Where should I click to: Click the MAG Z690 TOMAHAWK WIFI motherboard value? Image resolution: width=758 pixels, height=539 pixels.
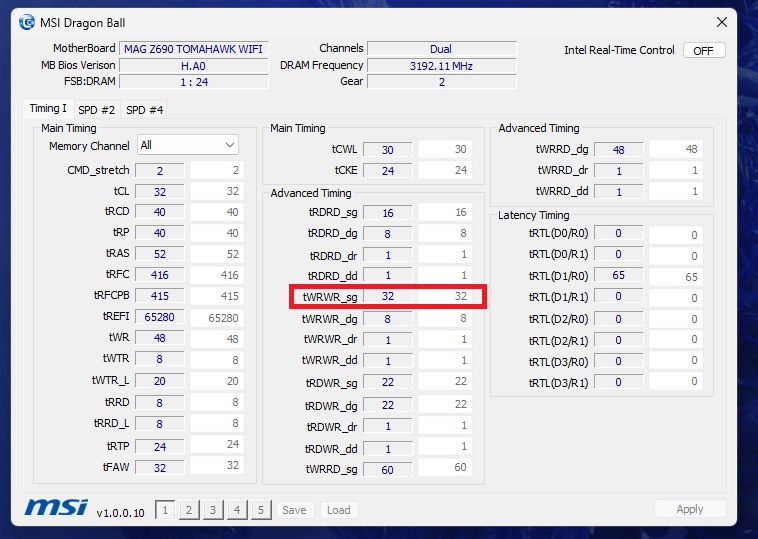coord(193,49)
